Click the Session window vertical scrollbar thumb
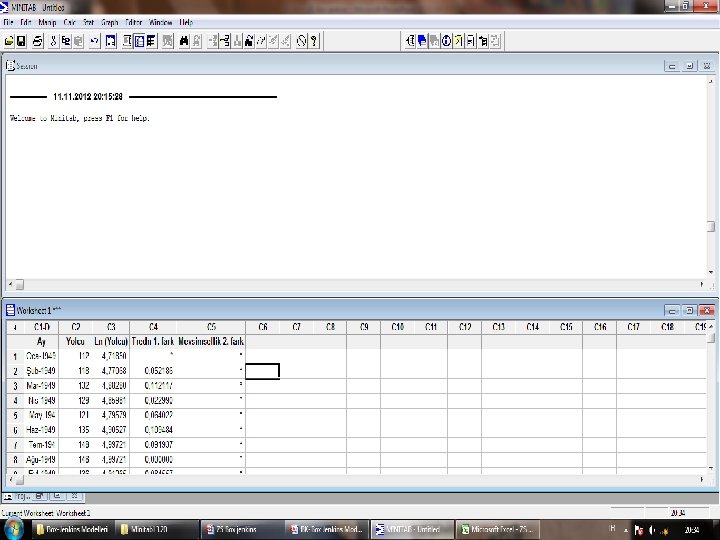Screen dimensions: 720x540 tap(711, 226)
